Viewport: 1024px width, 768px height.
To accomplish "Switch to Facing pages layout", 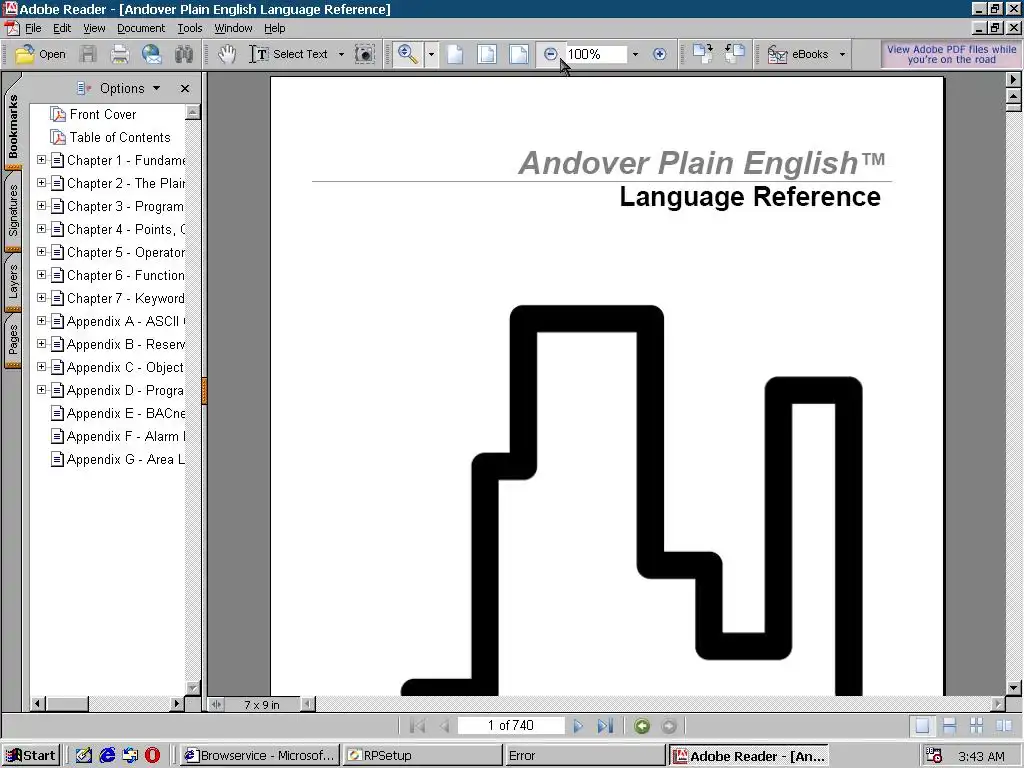I will point(1004,726).
